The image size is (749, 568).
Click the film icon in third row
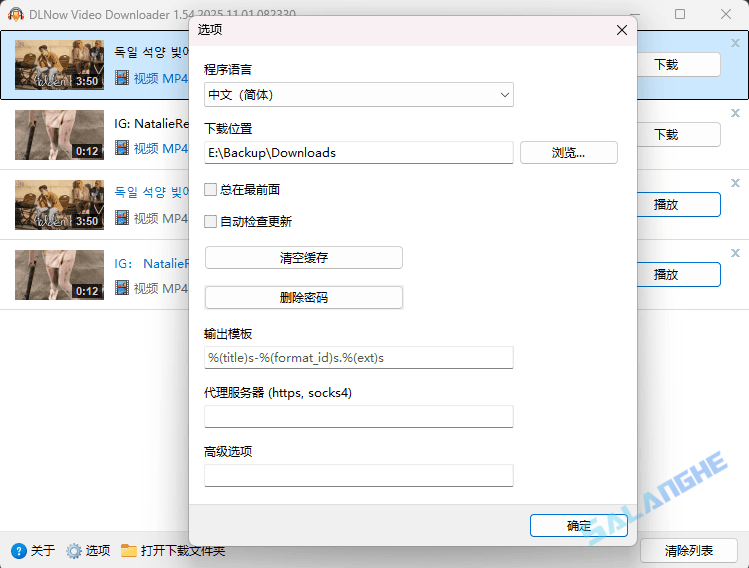122,218
